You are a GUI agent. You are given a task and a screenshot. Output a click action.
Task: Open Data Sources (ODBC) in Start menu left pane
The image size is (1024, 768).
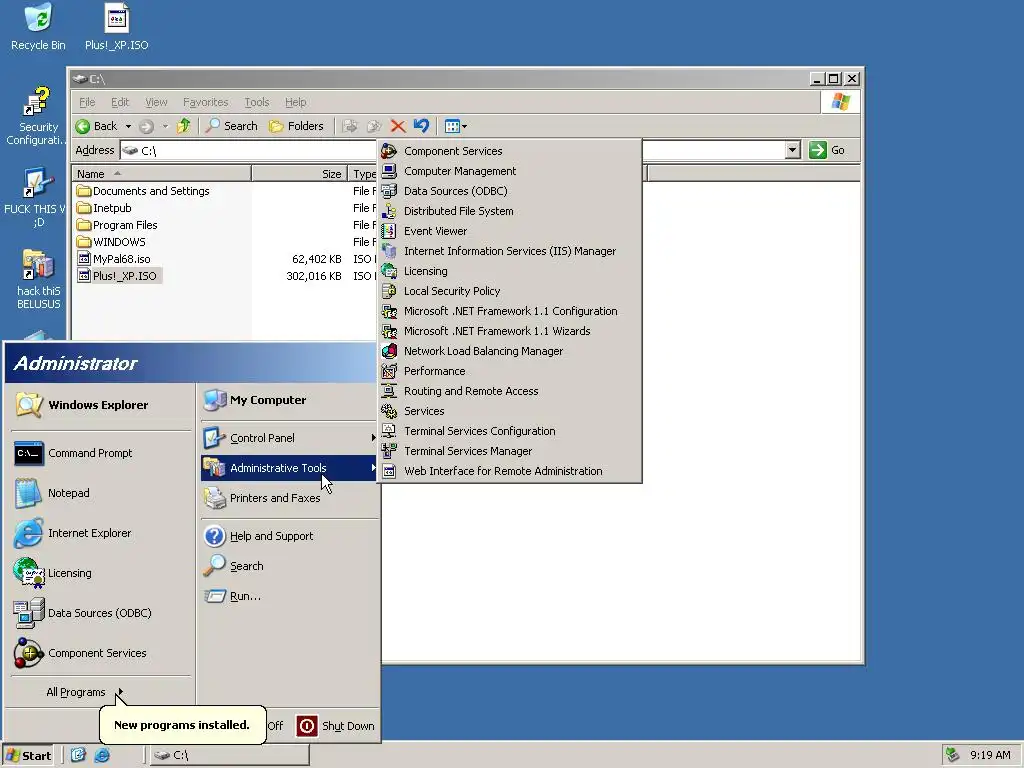[101, 613]
